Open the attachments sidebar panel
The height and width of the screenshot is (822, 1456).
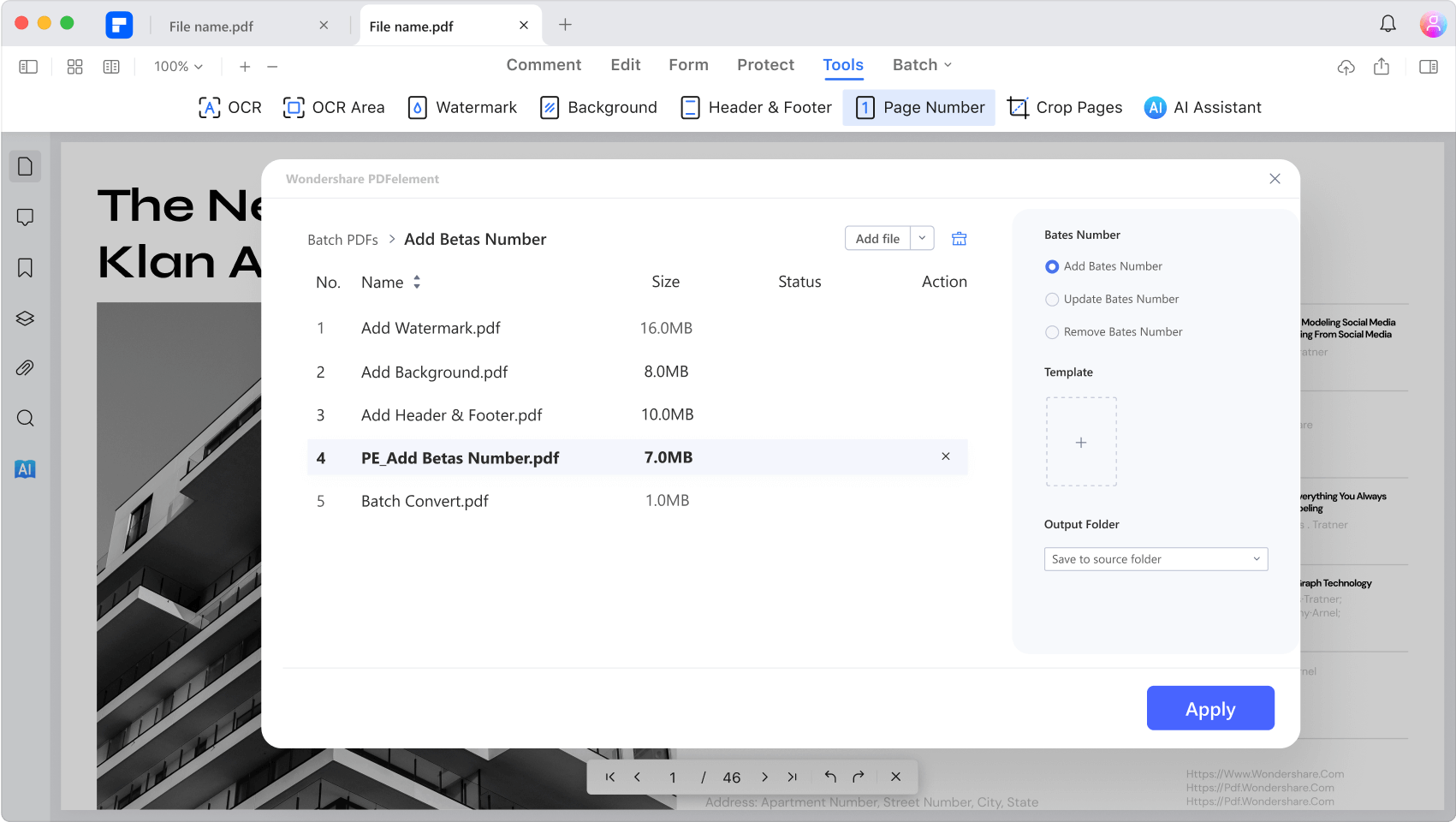click(x=26, y=368)
